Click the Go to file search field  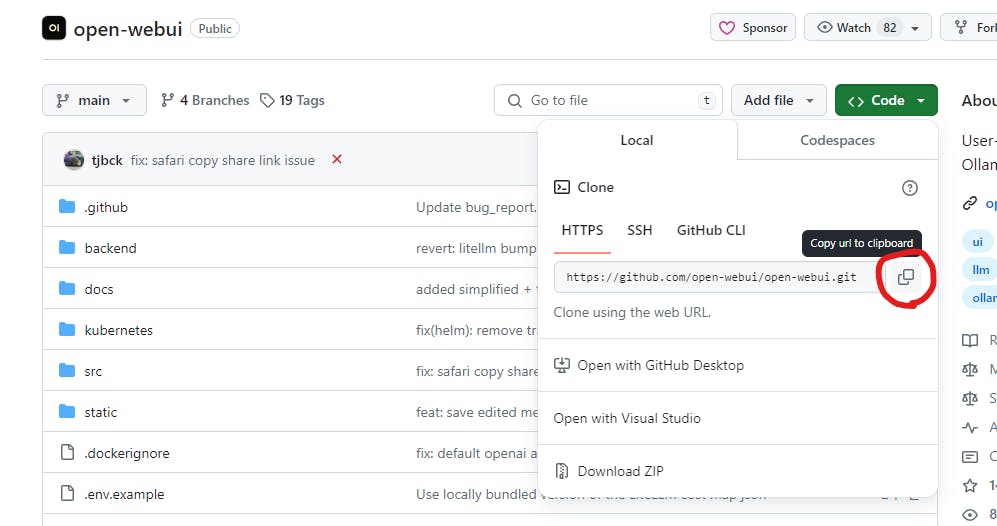click(608, 100)
